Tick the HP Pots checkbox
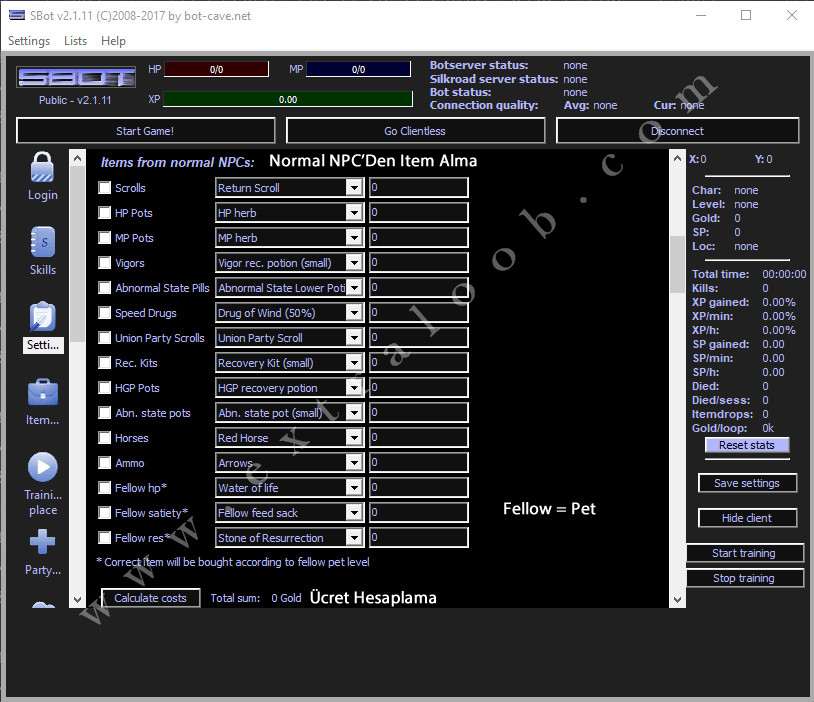This screenshot has width=814, height=702. click(x=105, y=213)
